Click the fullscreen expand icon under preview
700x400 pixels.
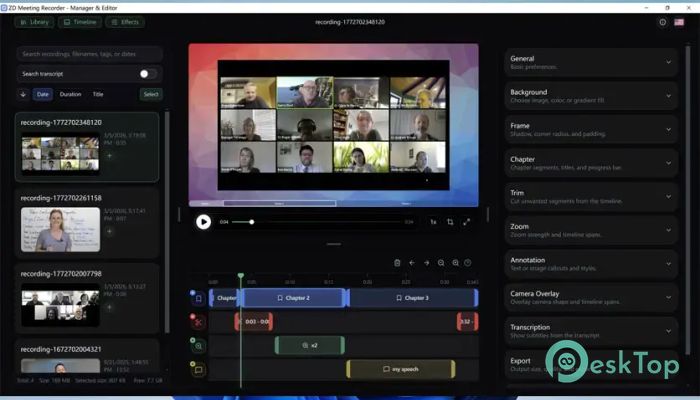pyautogui.click(x=467, y=222)
